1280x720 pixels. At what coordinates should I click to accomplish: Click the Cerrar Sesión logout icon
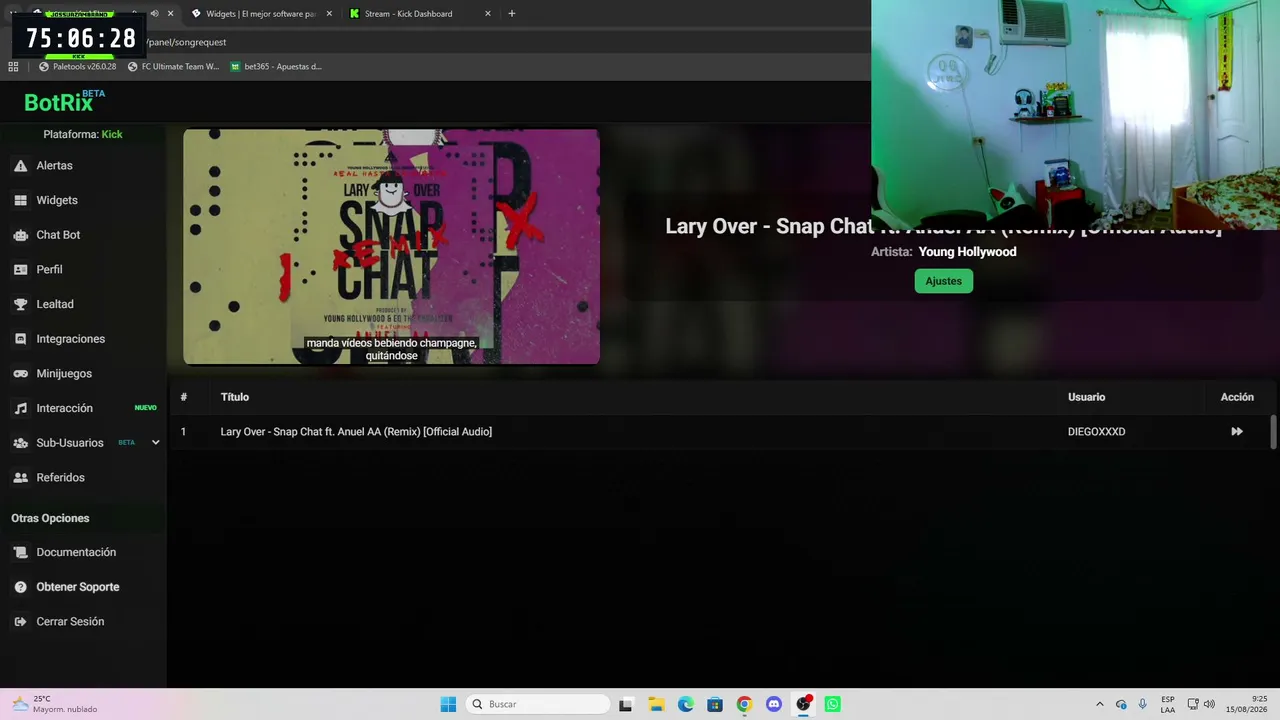pos(20,622)
